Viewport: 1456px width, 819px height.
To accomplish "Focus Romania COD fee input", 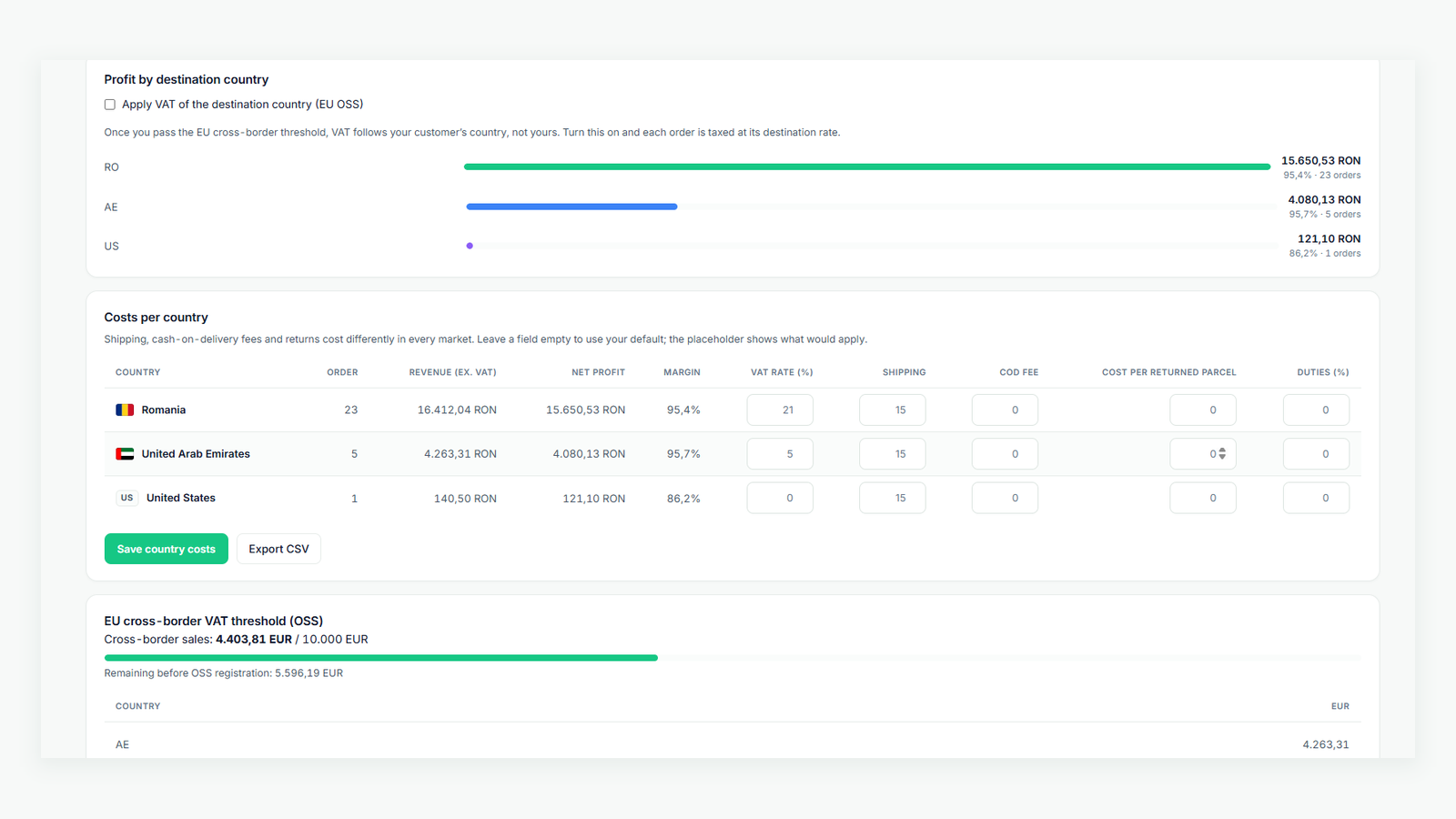I will [1005, 410].
